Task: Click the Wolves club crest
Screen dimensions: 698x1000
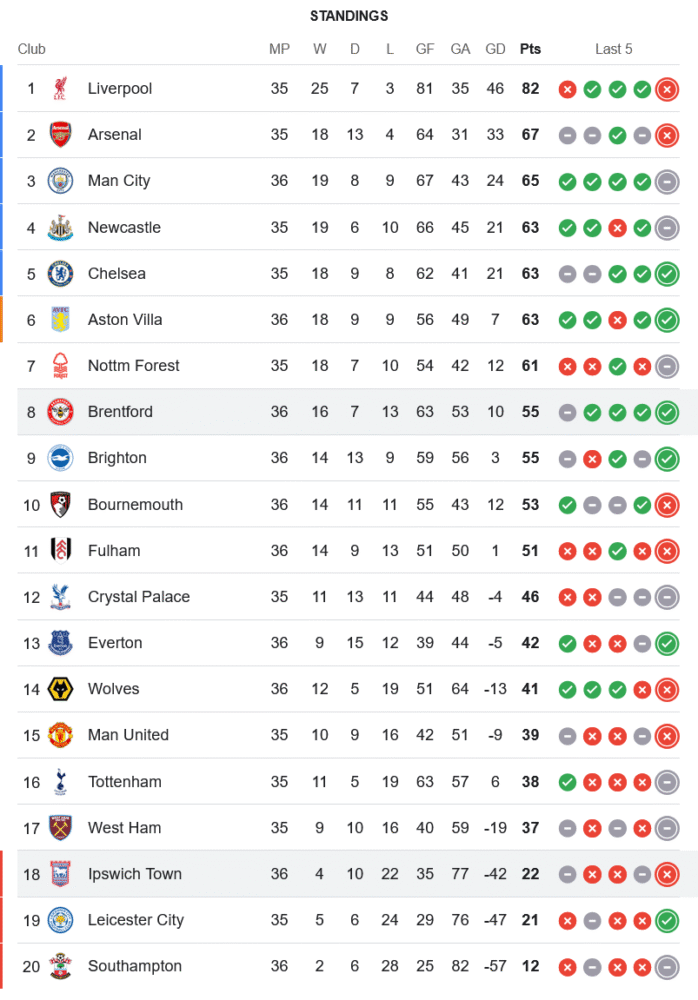Action: coord(61,689)
